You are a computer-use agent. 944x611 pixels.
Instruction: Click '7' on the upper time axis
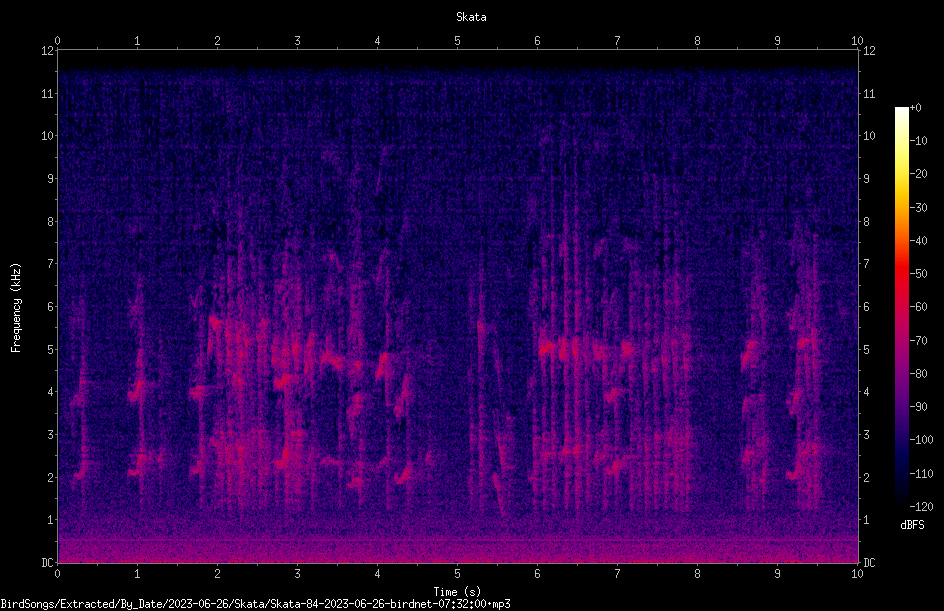pos(617,41)
